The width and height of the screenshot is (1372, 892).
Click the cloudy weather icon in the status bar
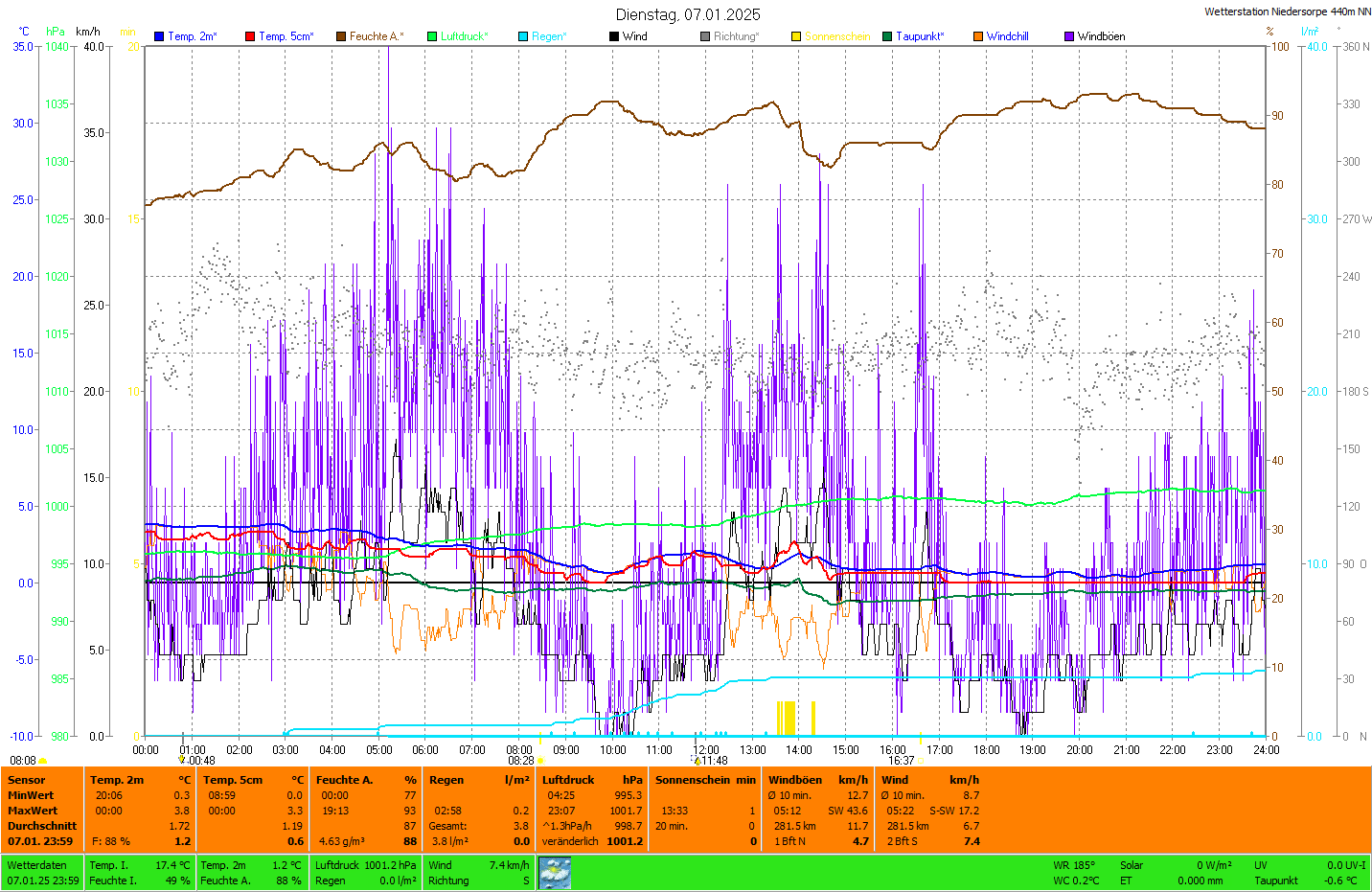(x=555, y=873)
